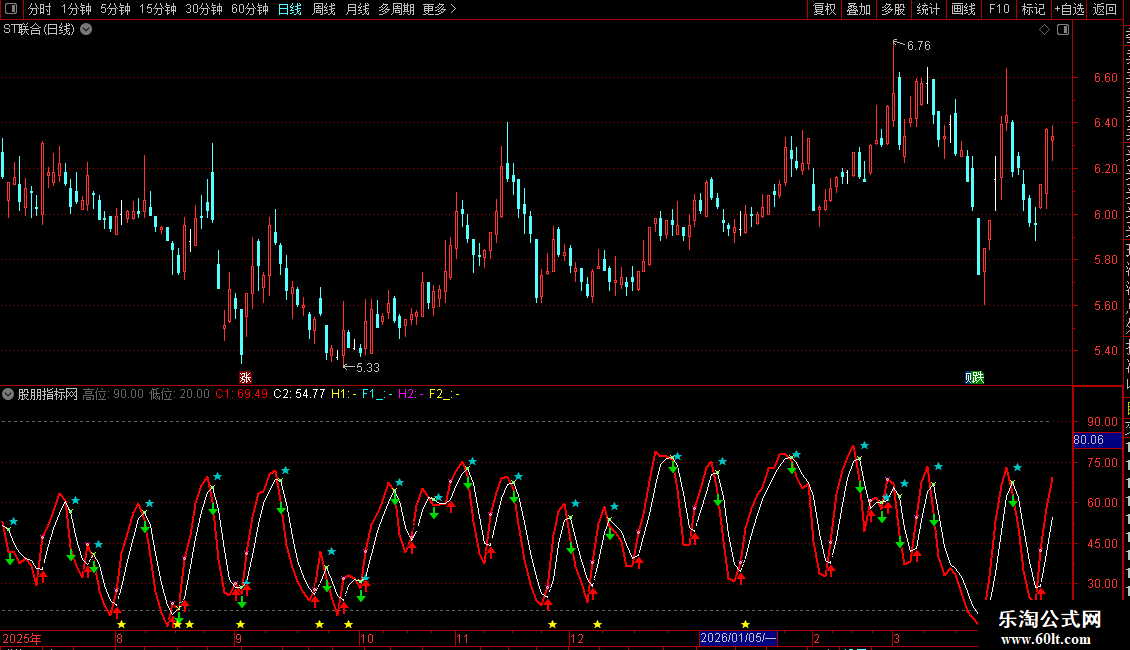Image resolution: width=1130 pixels, height=650 pixels.
Task: Select the 30分钟 period
Action: [203, 9]
